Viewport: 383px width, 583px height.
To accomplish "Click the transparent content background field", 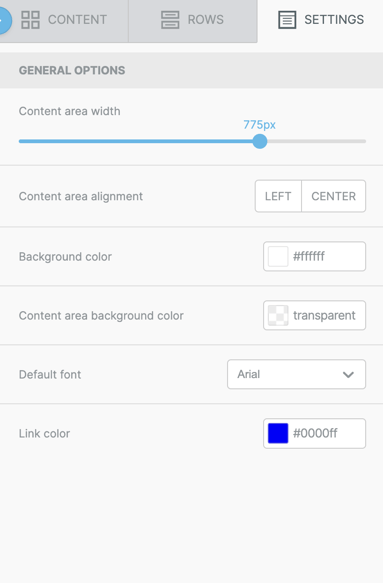I will (x=315, y=315).
